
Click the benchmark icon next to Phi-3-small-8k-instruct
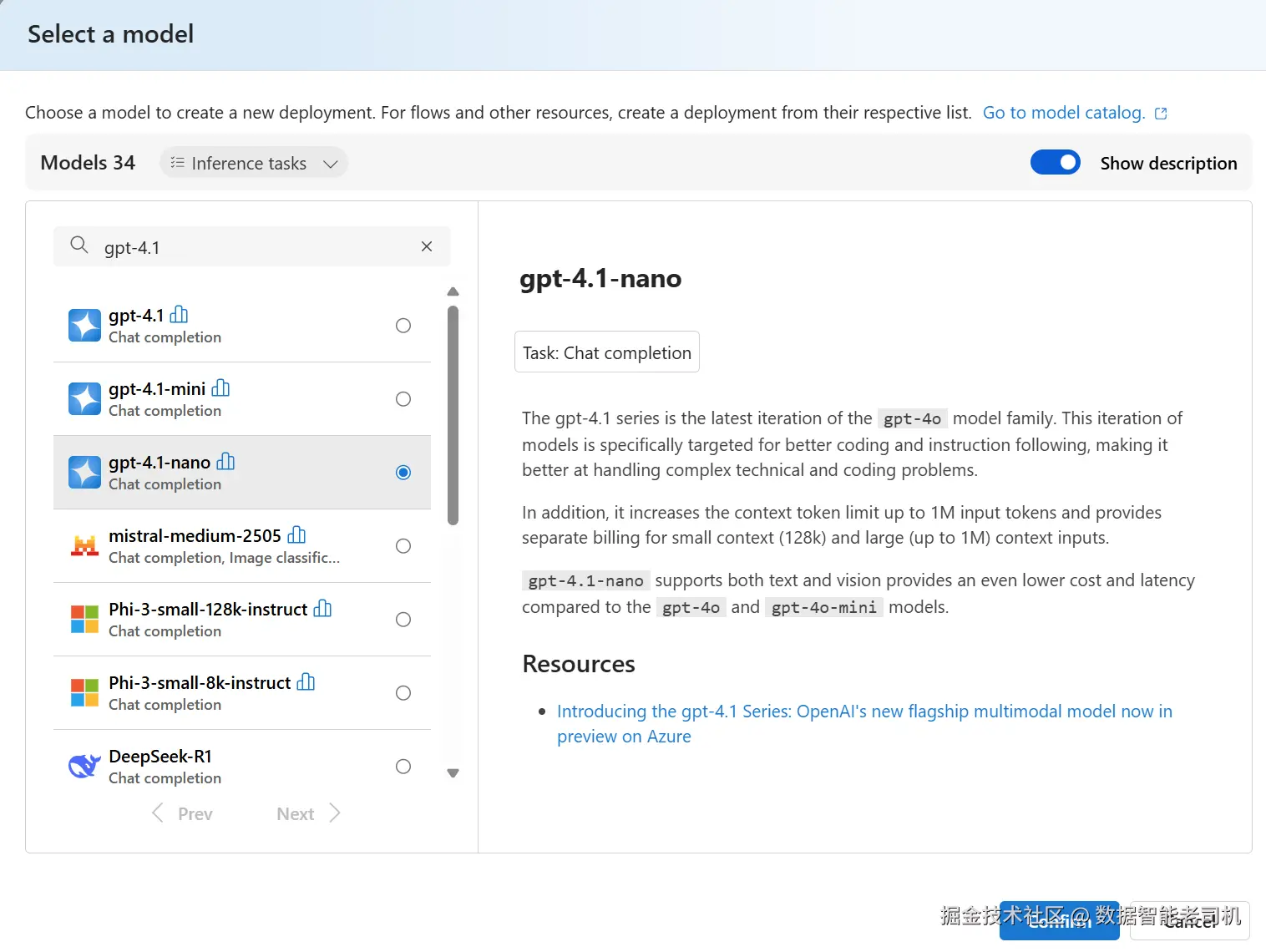point(306,682)
